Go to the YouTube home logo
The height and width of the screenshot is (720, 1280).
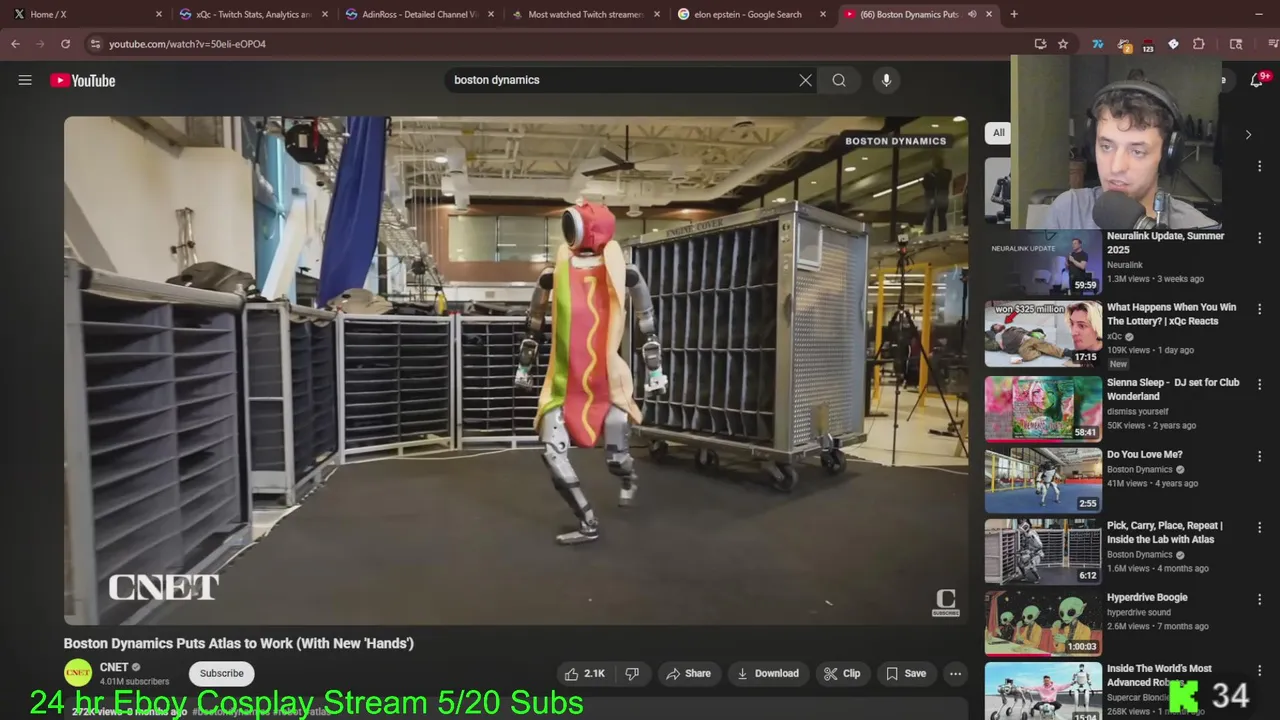pyautogui.click(x=83, y=81)
